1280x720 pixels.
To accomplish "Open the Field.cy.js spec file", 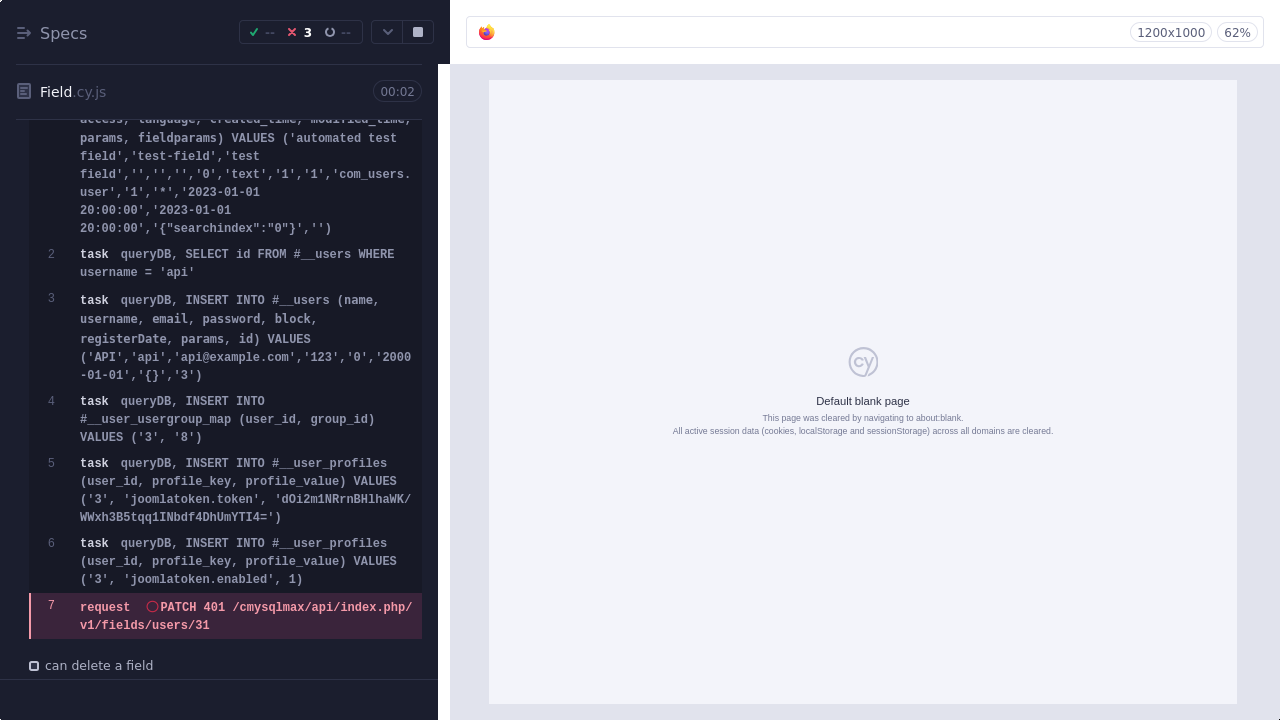I will coord(73,92).
